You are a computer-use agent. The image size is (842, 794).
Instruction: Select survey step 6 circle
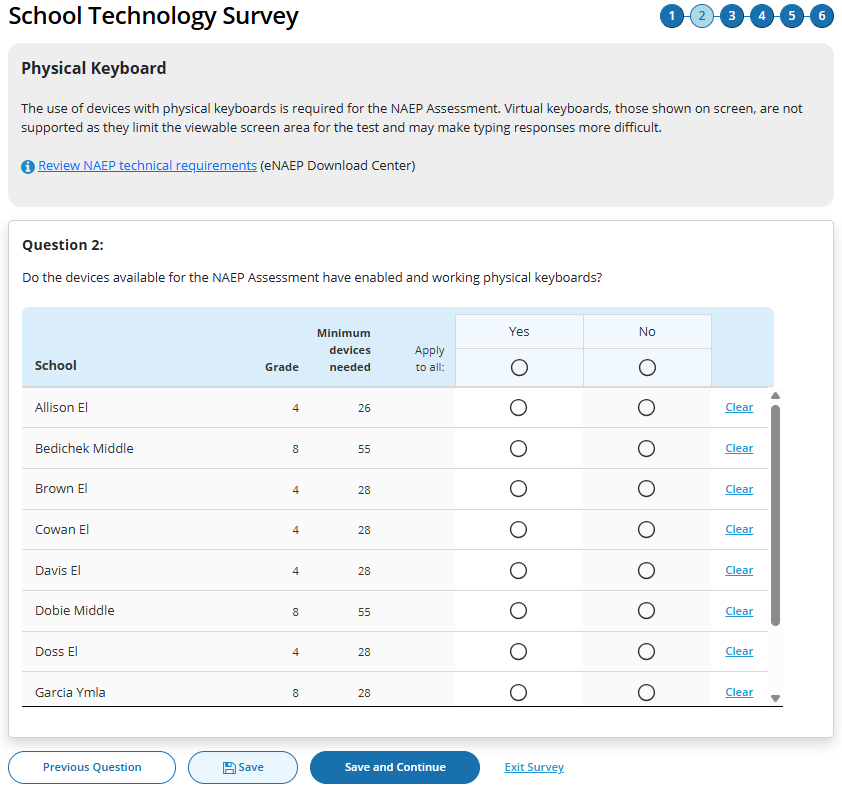[x=822, y=16]
